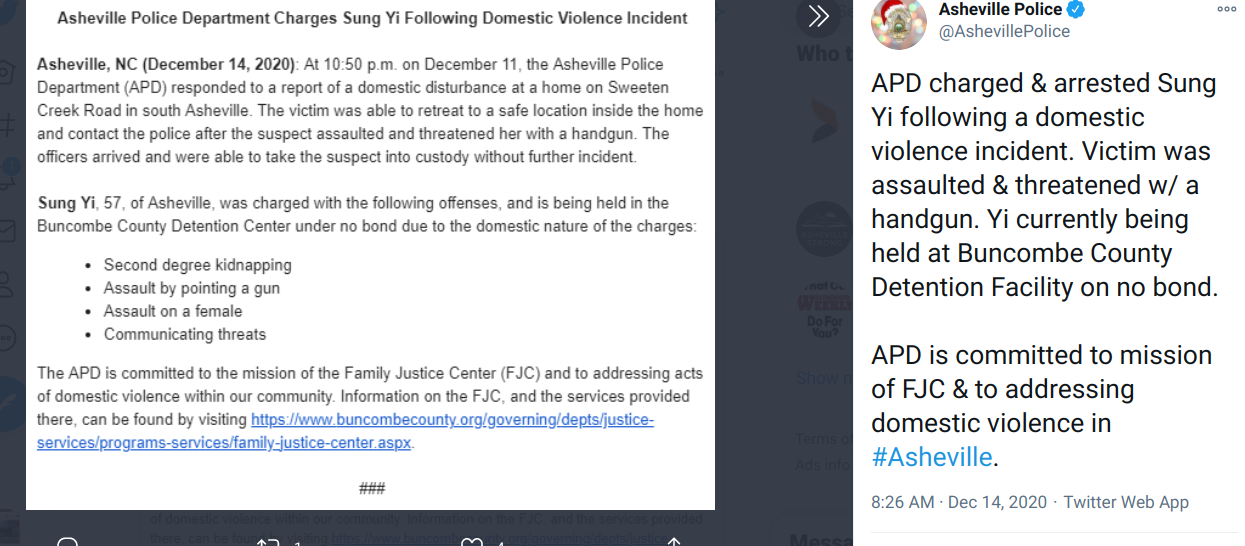Screen dimensions: 1245x546
Task: Open dimmed Explore hashtag icon in left nav
Action: tap(8, 125)
